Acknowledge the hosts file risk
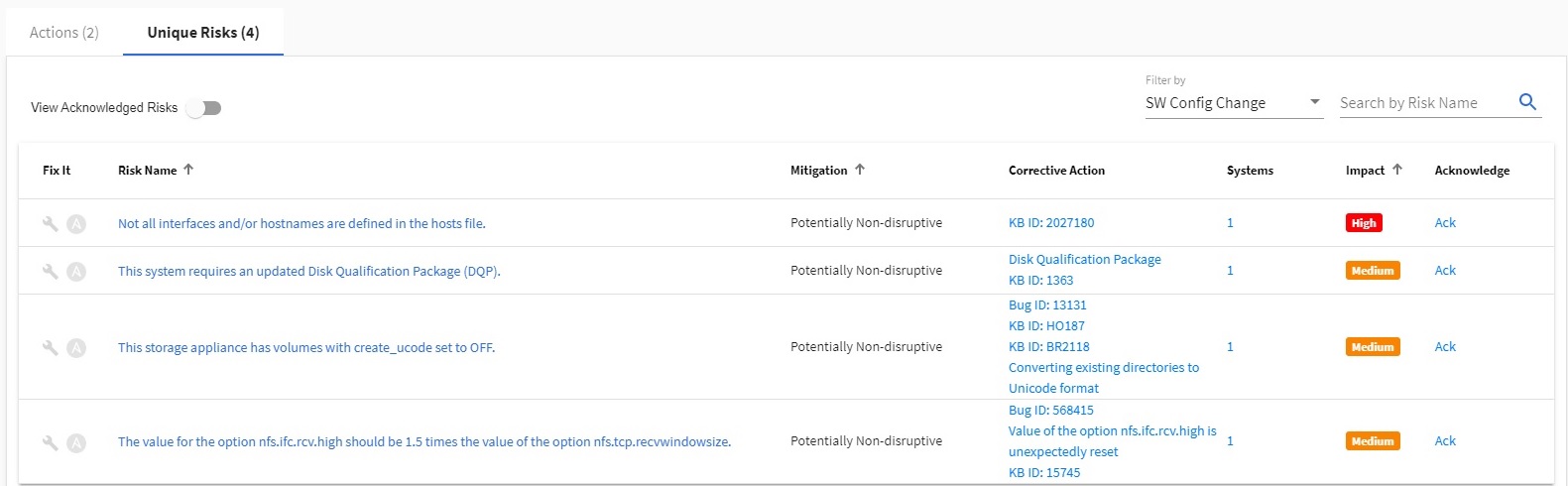 point(1445,223)
